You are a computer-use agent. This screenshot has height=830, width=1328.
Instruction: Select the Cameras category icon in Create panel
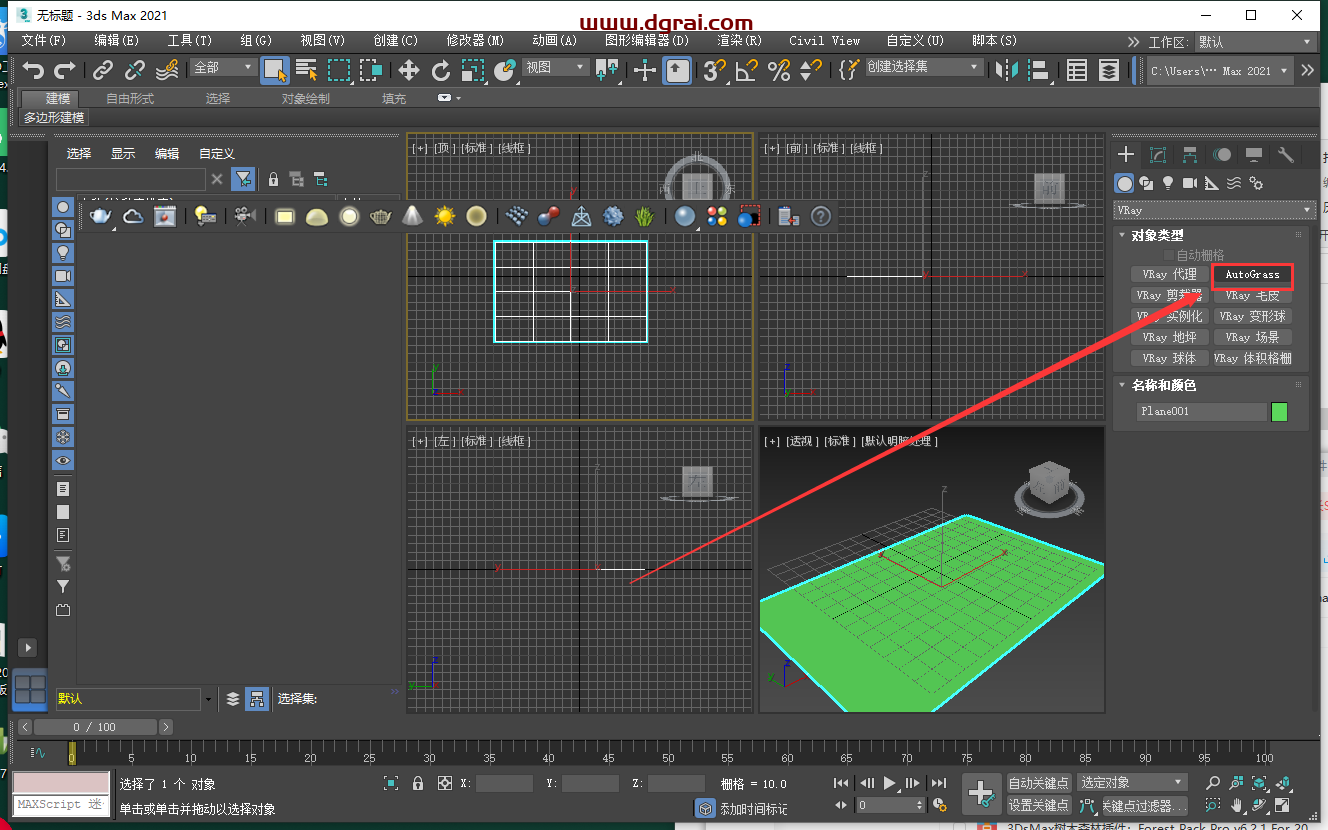(1190, 183)
